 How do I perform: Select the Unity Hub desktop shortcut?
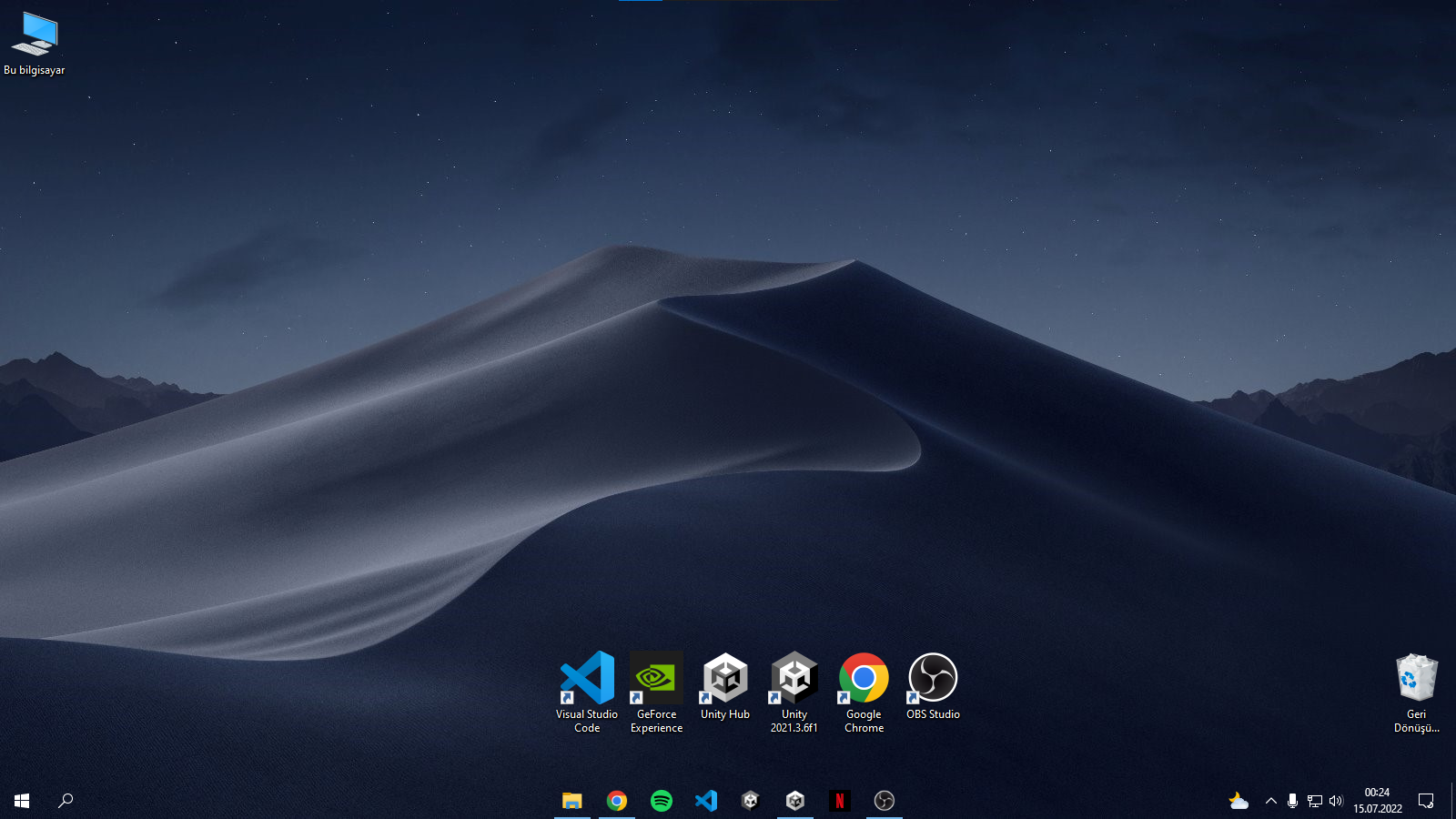[x=725, y=686]
